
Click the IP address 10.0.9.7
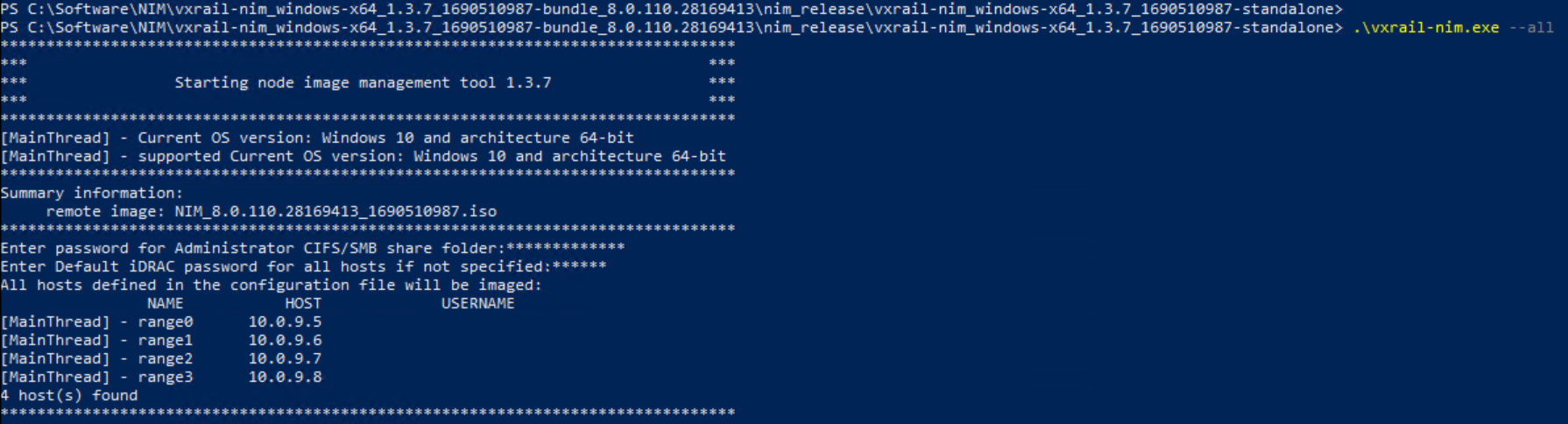tap(285, 358)
